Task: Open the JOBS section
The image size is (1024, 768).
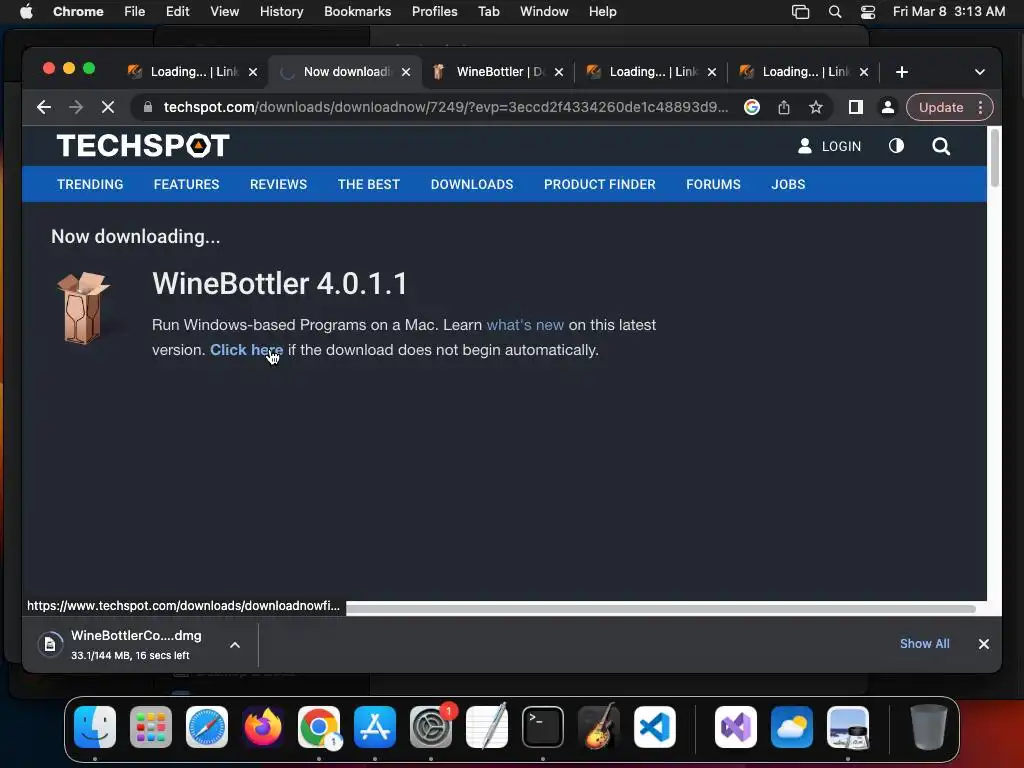Action: point(788,184)
